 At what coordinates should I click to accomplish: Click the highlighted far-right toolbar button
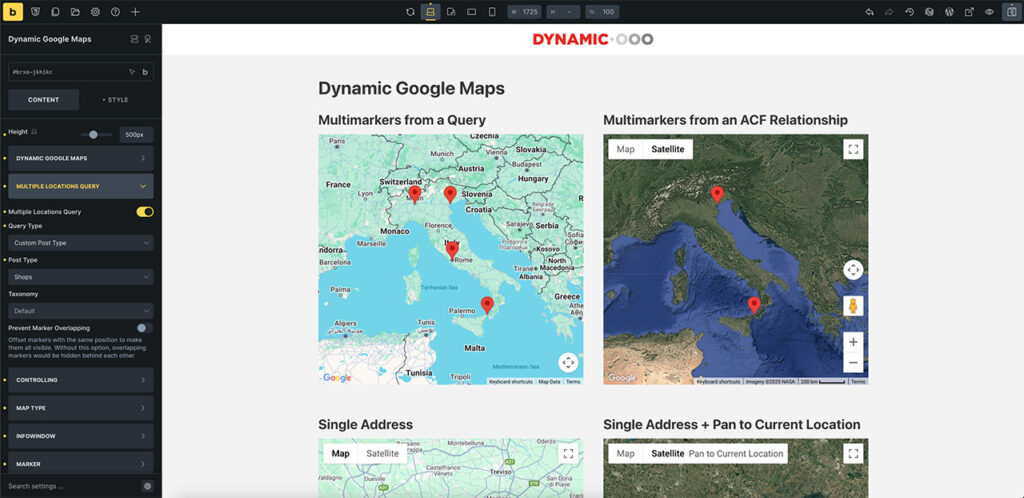click(x=1012, y=12)
